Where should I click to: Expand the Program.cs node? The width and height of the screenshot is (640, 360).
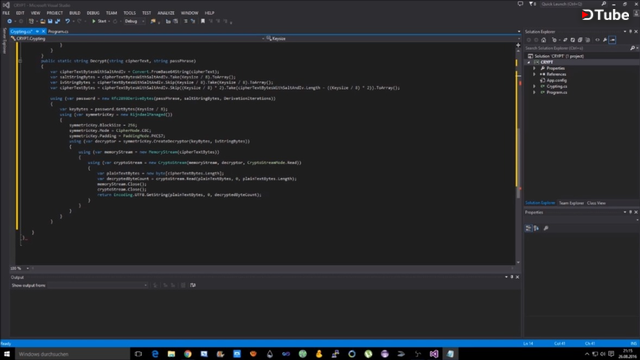pos(534,92)
